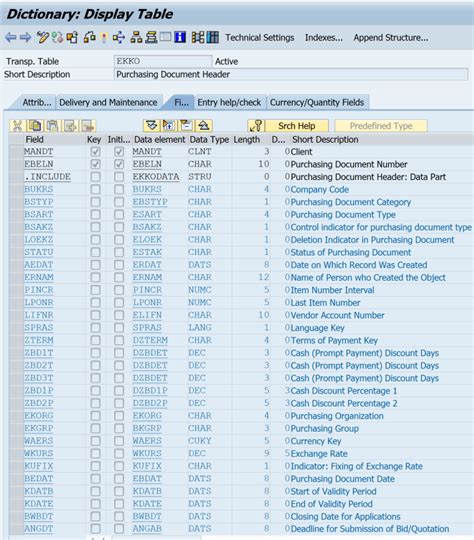Screen dimensions: 474x540
Task: Toggle the Initial checkbox for MANDT
Action: click(119, 152)
